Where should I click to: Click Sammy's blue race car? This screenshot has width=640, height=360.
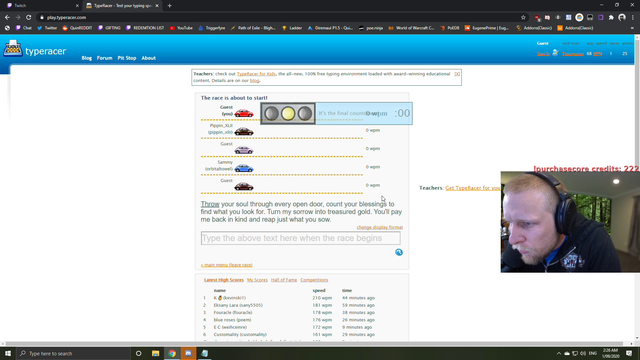tap(244, 168)
